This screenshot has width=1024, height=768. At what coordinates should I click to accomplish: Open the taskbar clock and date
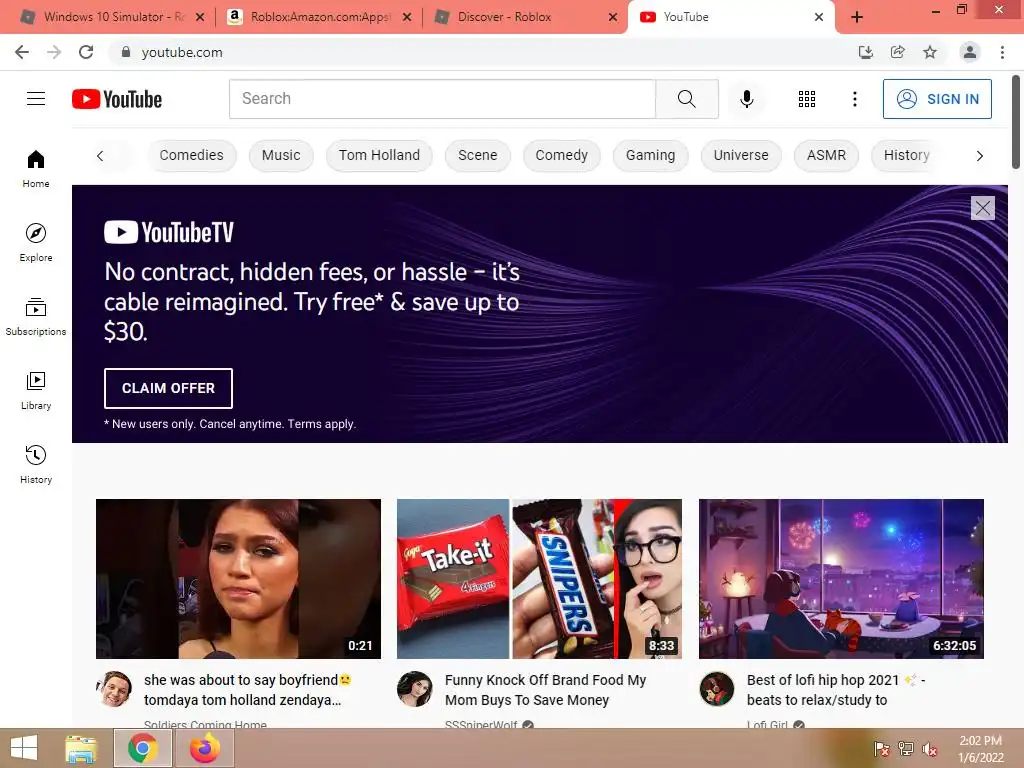click(981, 749)
